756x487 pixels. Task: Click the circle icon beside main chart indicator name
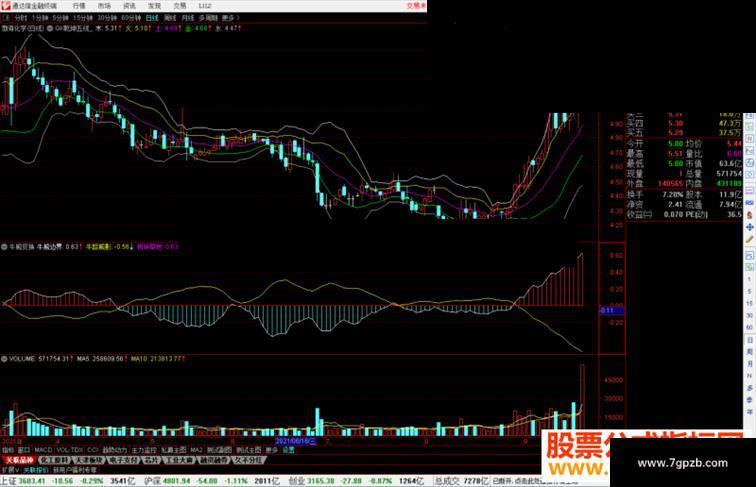(50, 28)
